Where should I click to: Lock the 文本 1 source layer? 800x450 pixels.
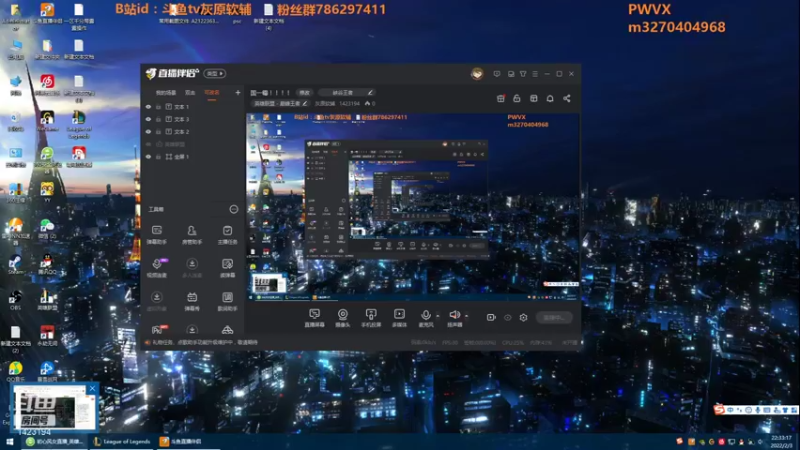158,107
